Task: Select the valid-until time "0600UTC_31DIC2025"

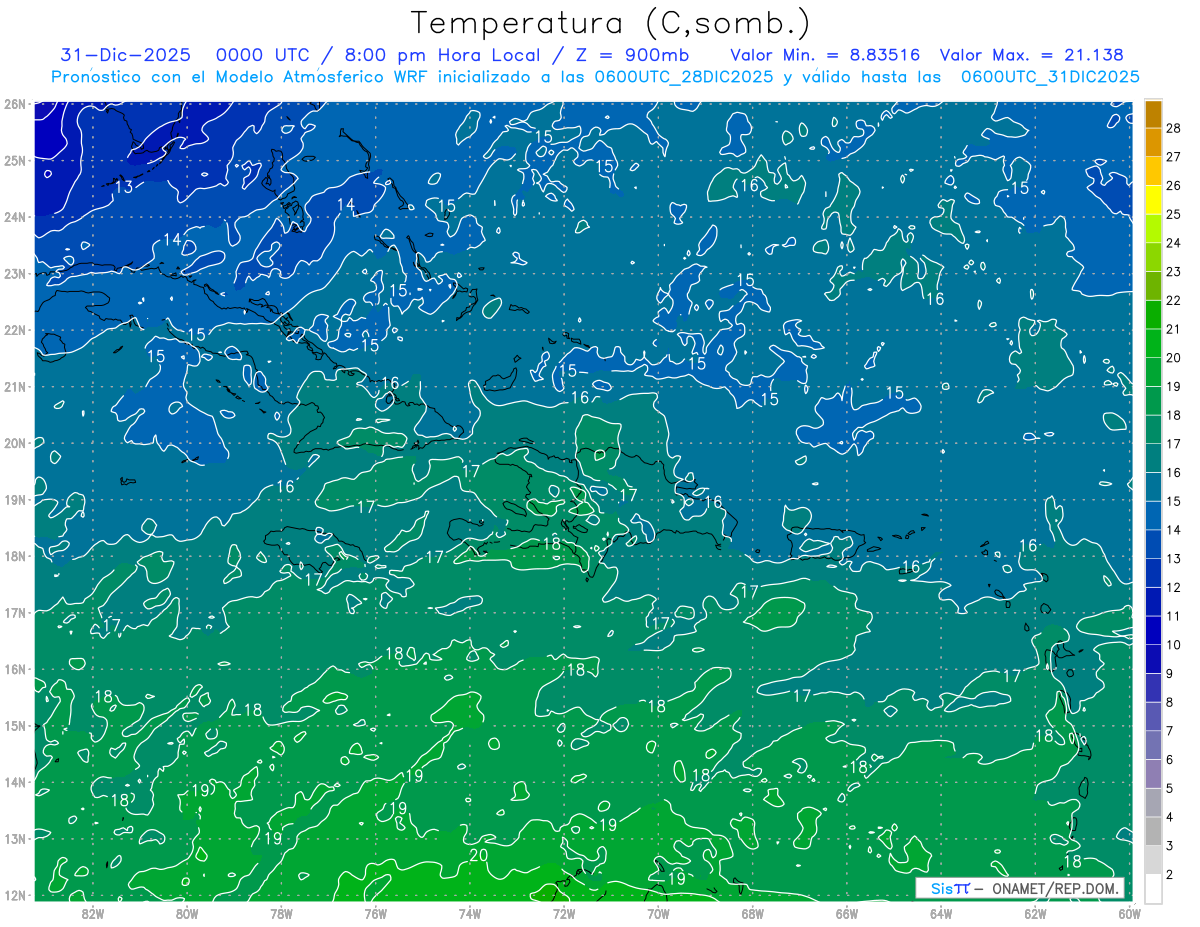Action: pyautogui.click(x=1050, y=77)
